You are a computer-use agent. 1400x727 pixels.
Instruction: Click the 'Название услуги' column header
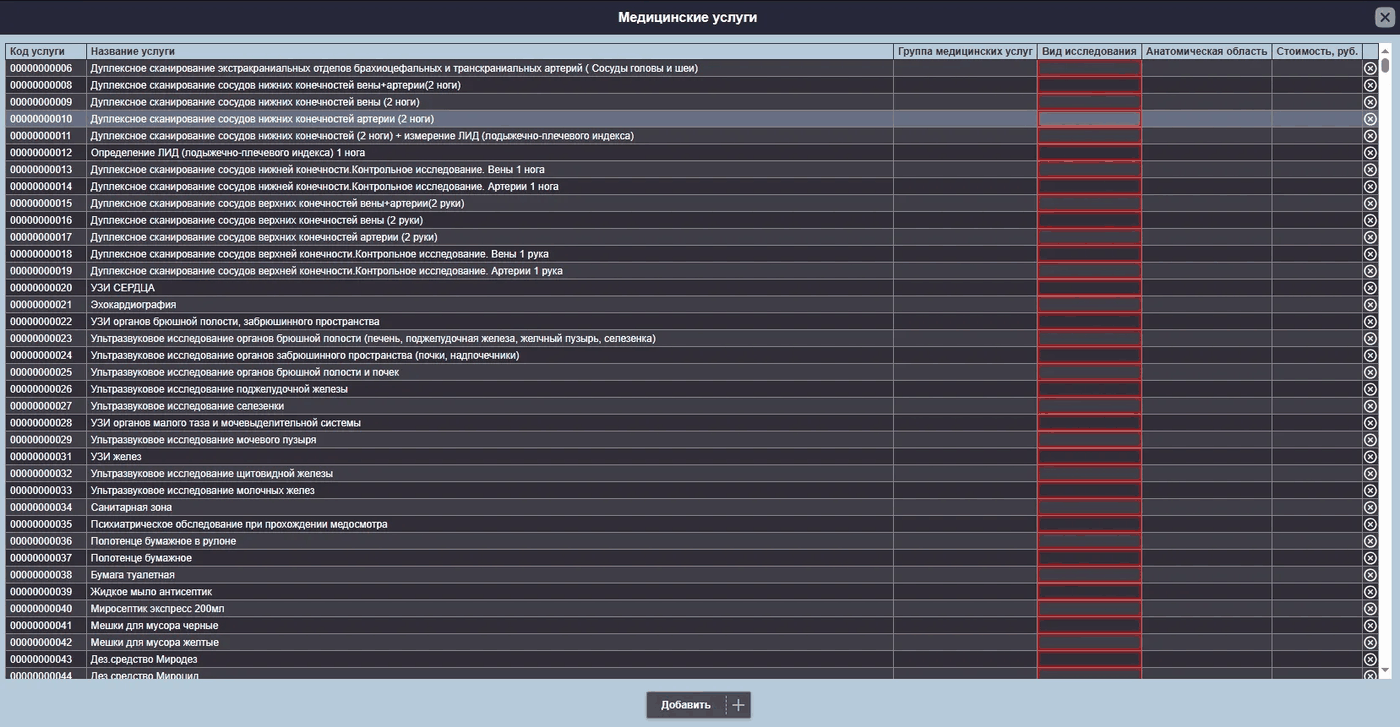point(490,51)
